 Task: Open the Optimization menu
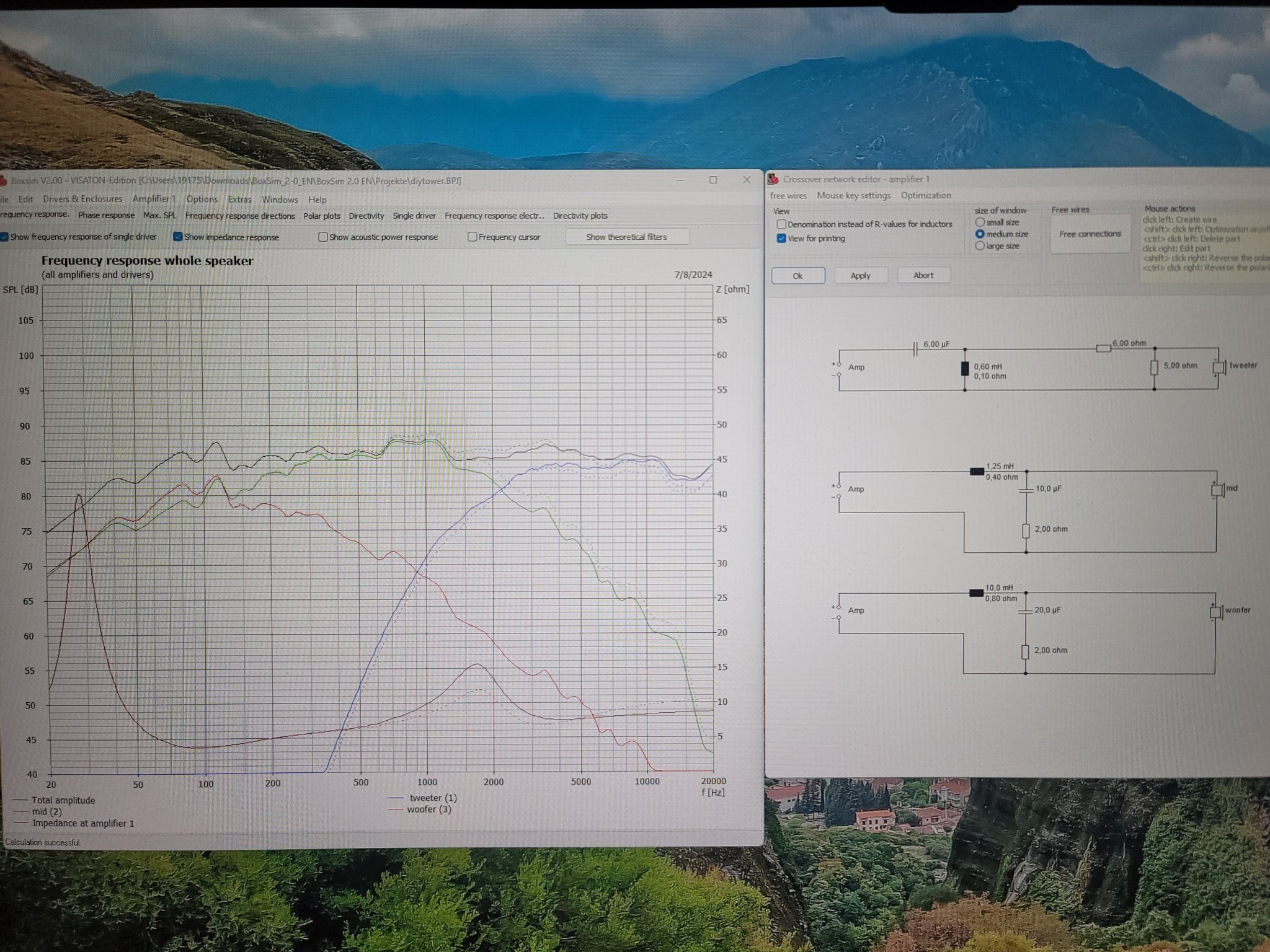pyautogui.click(x=926, y=195)
